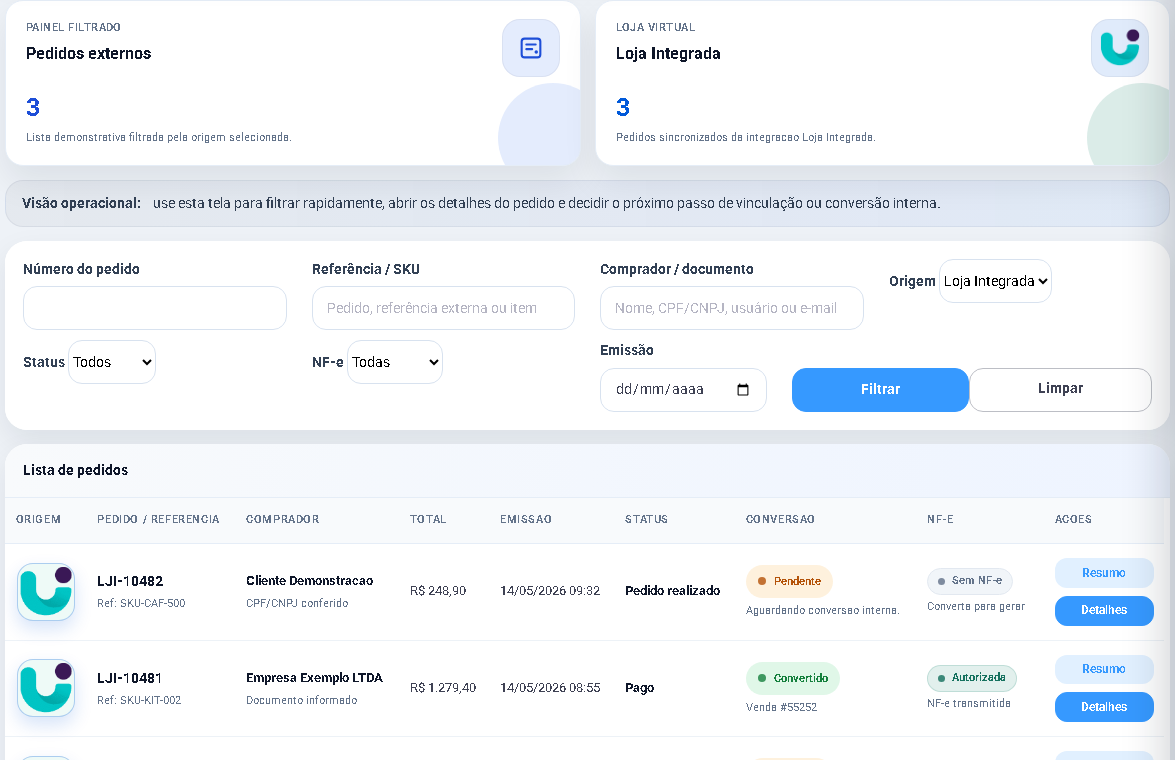Click the Pendente conversion badge
1175x760 pixels.
(789, 581)
